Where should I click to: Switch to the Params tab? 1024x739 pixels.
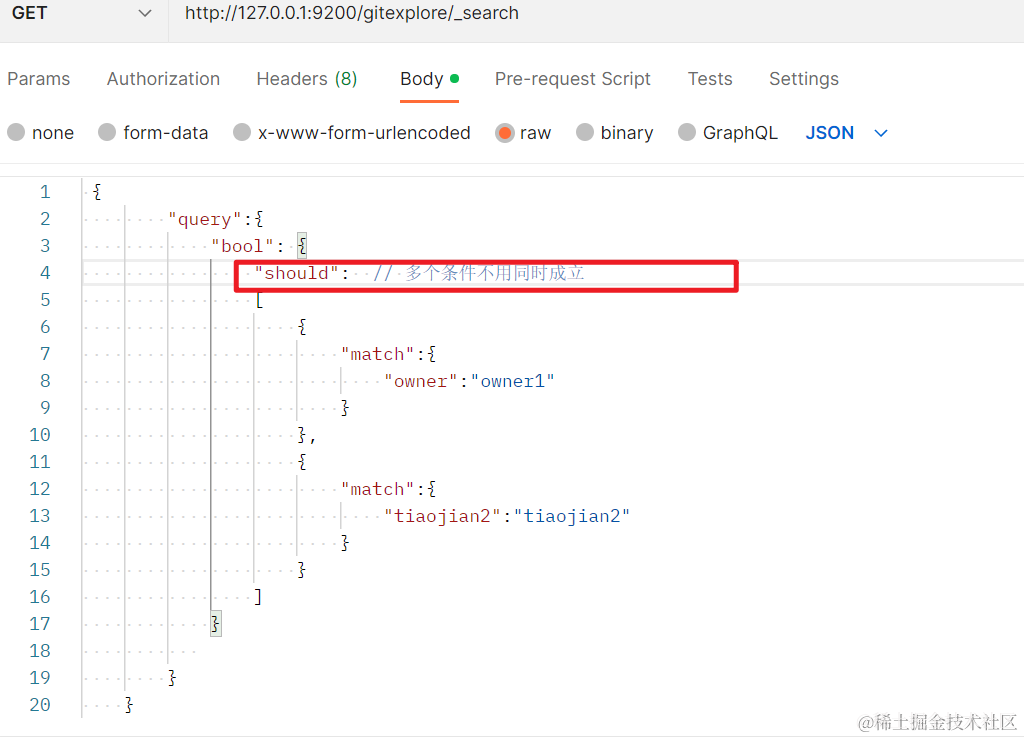coord(39,79)
